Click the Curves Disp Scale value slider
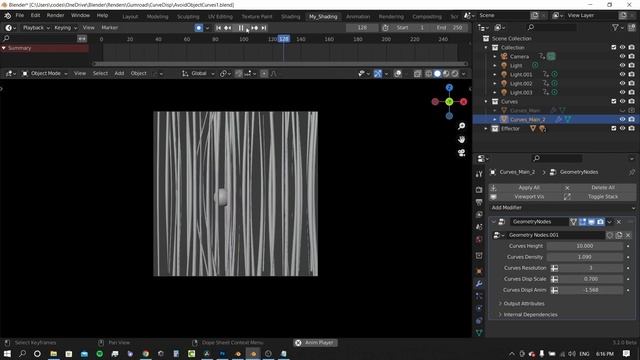Screen dimensions: 640x360 pos(591,279)
